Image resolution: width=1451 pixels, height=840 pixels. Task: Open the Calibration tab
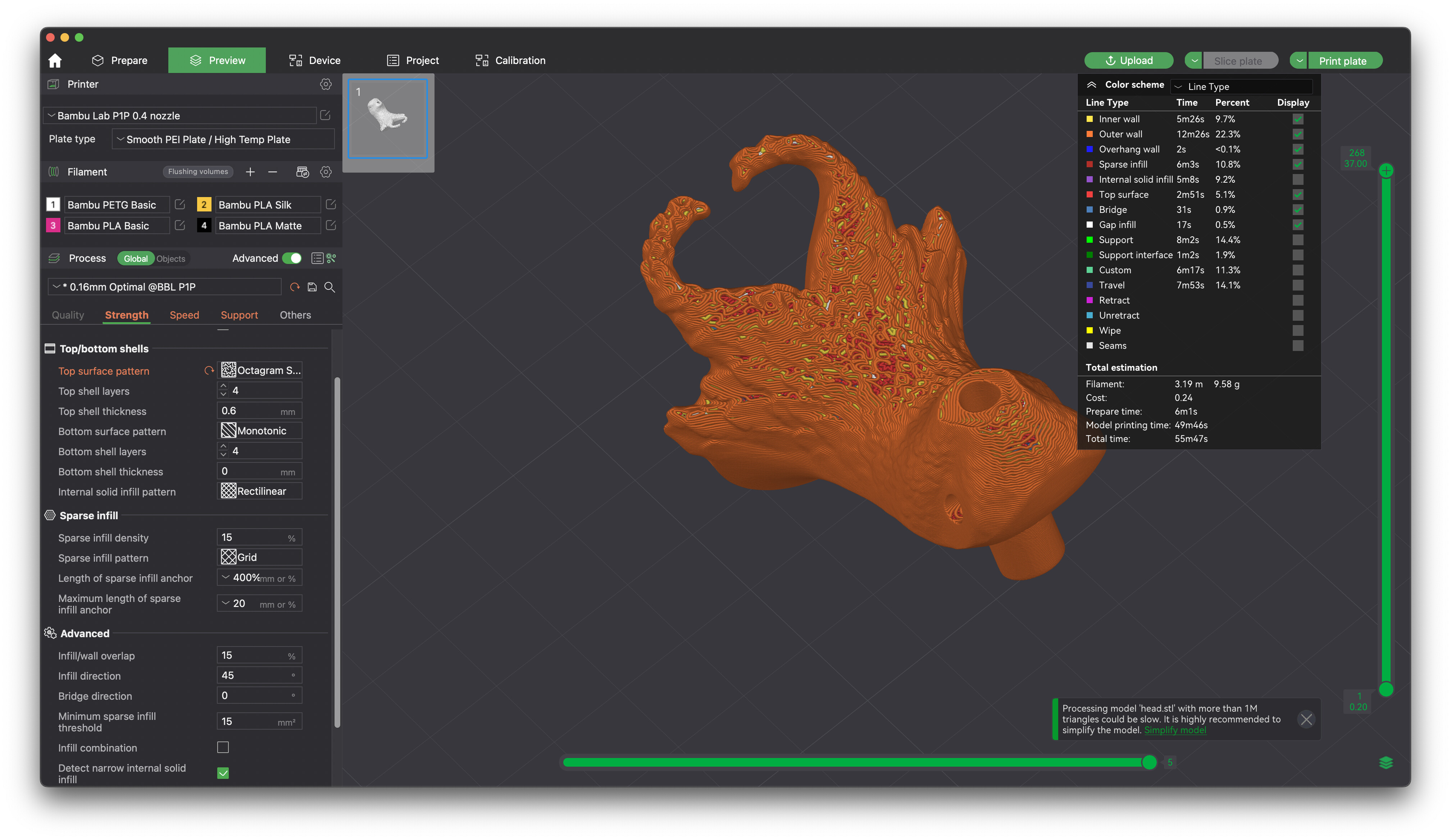[x=510, y=60]
